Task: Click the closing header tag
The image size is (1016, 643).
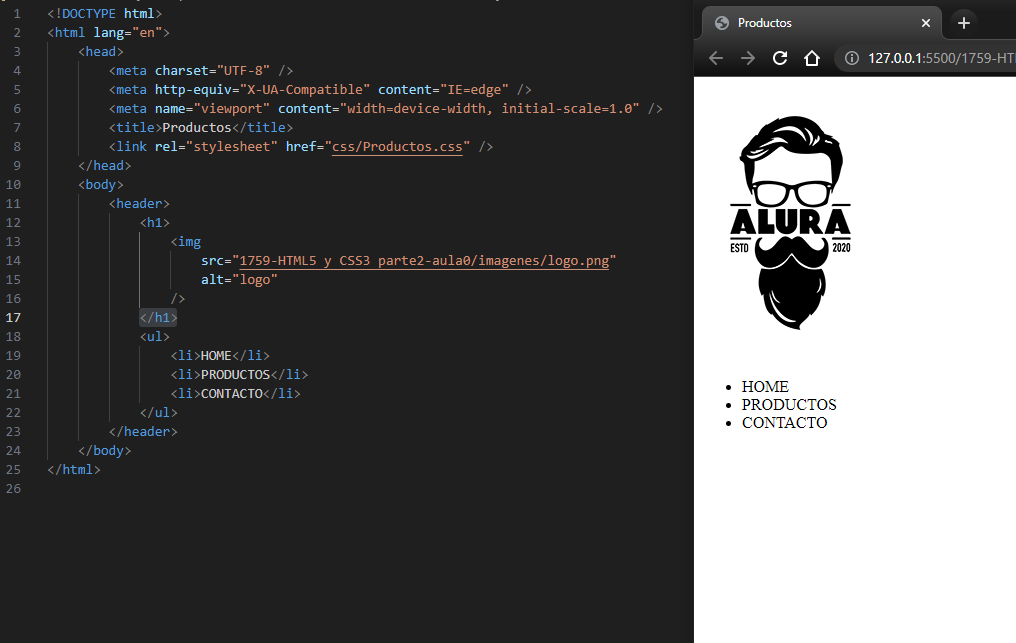Action: point(143,432)
